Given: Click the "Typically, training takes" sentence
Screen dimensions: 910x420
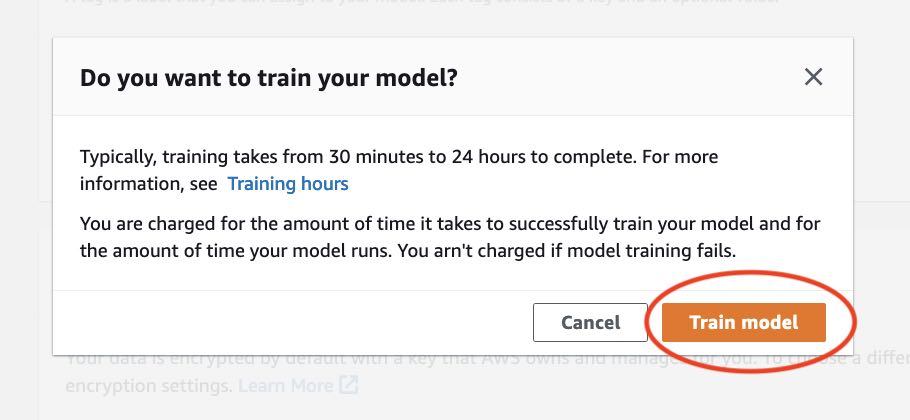Looking at the screenshot, I should [x=398, y=158].
